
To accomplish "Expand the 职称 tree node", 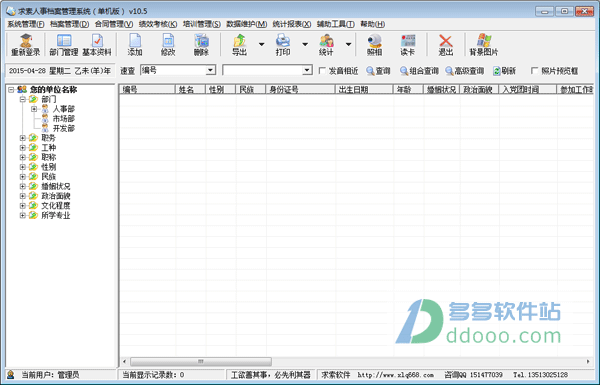I will tap(23, 157).
